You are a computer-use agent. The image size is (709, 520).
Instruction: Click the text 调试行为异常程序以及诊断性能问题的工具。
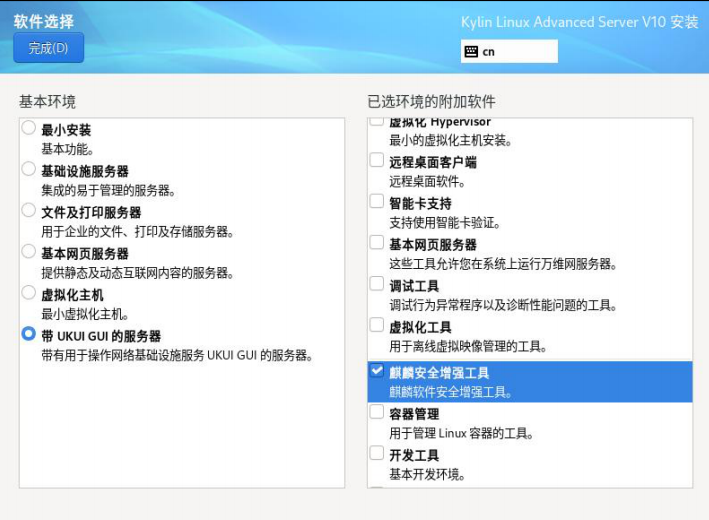tap(503, 305)
